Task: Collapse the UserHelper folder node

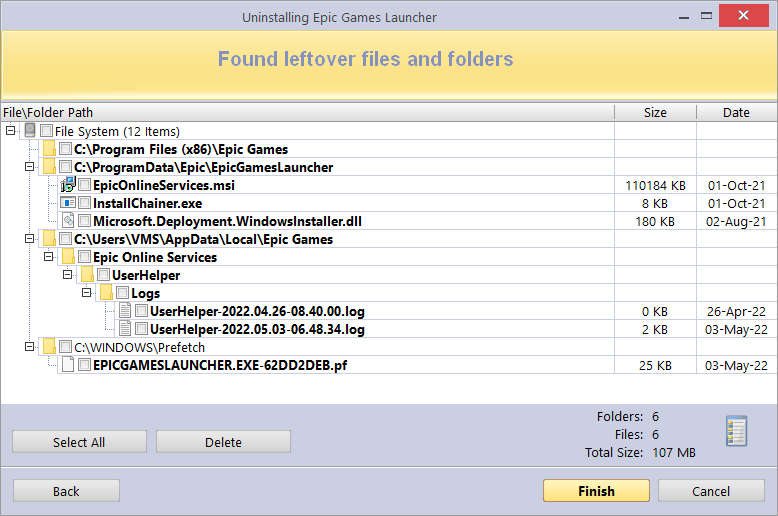Action: (67, 274)
